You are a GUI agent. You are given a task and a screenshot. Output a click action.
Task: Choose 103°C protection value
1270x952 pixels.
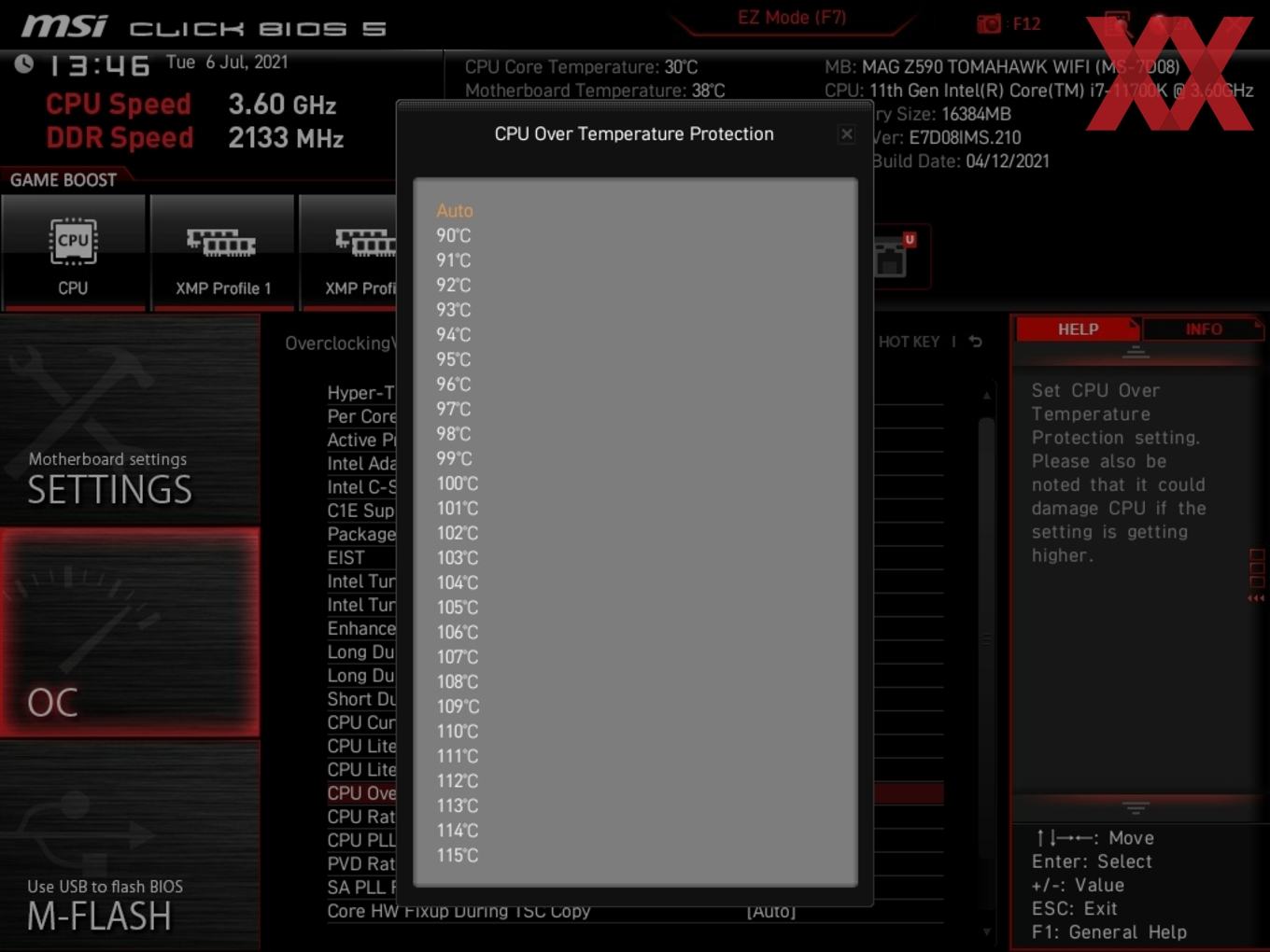coord(458,558)
